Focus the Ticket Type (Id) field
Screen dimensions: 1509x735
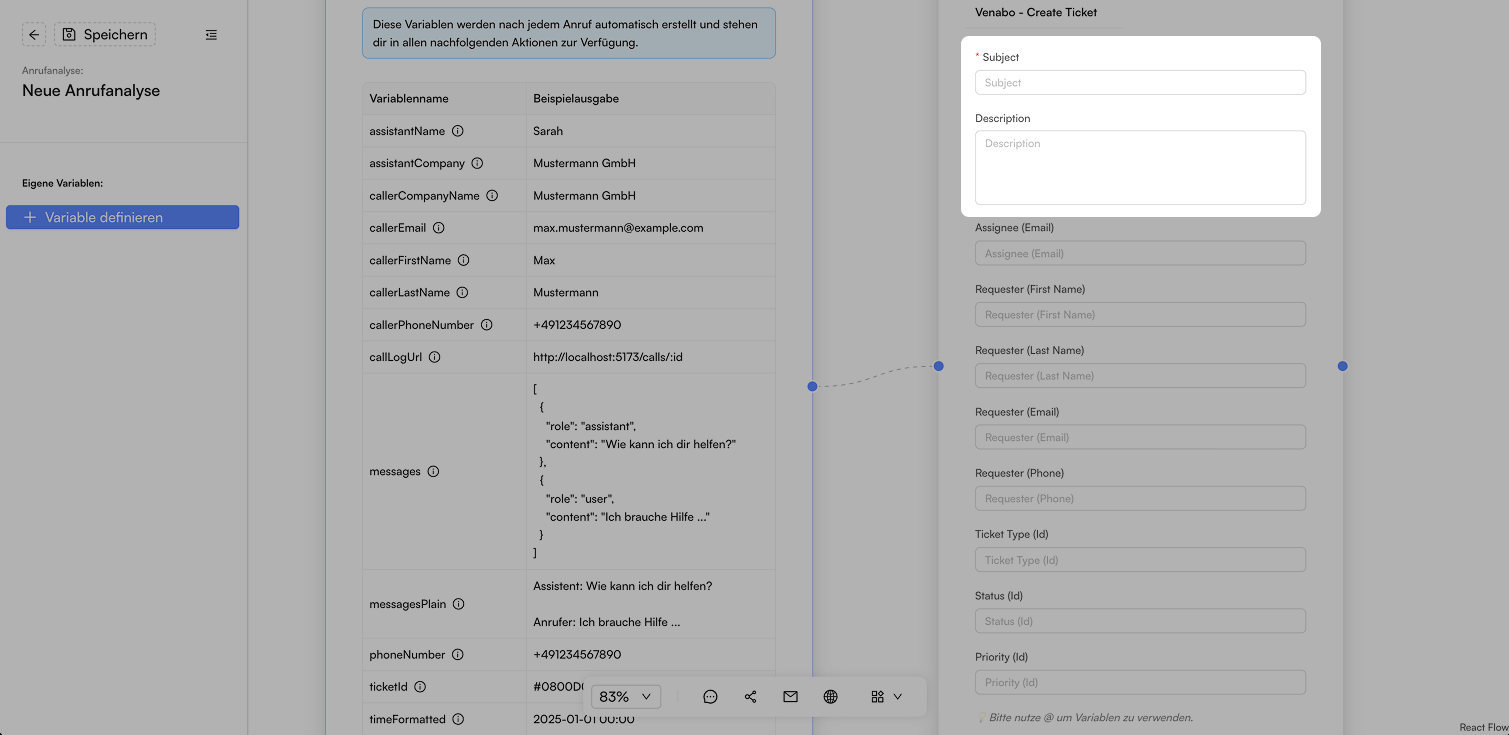tap(1140, 560)
